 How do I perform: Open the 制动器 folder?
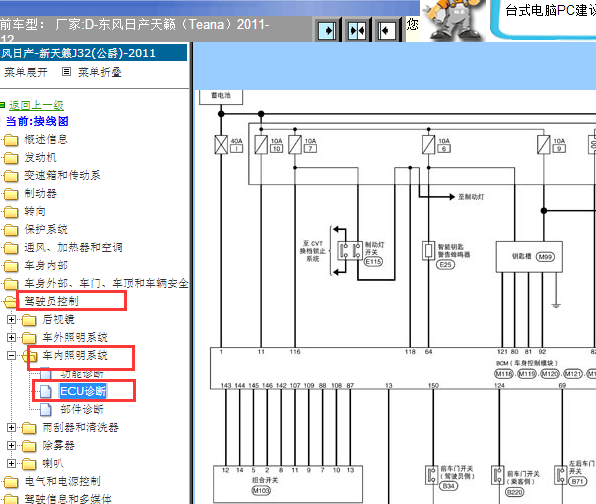click(40, 193)
